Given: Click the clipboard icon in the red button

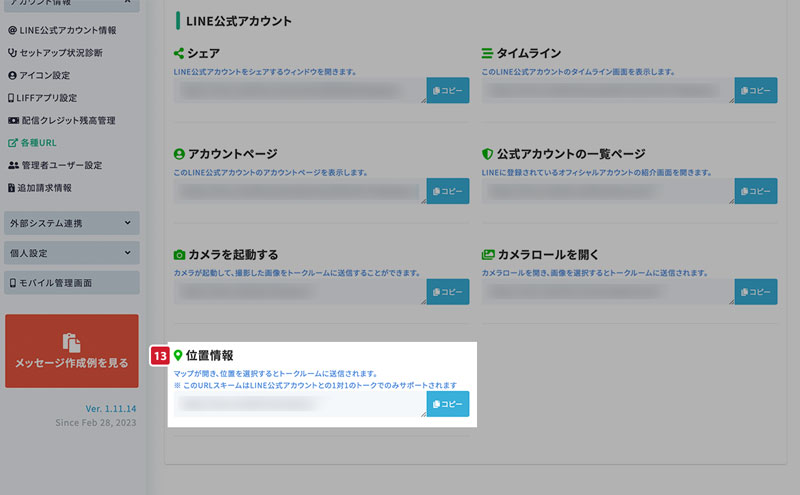Looking at the screenshot, I should 71,342.
